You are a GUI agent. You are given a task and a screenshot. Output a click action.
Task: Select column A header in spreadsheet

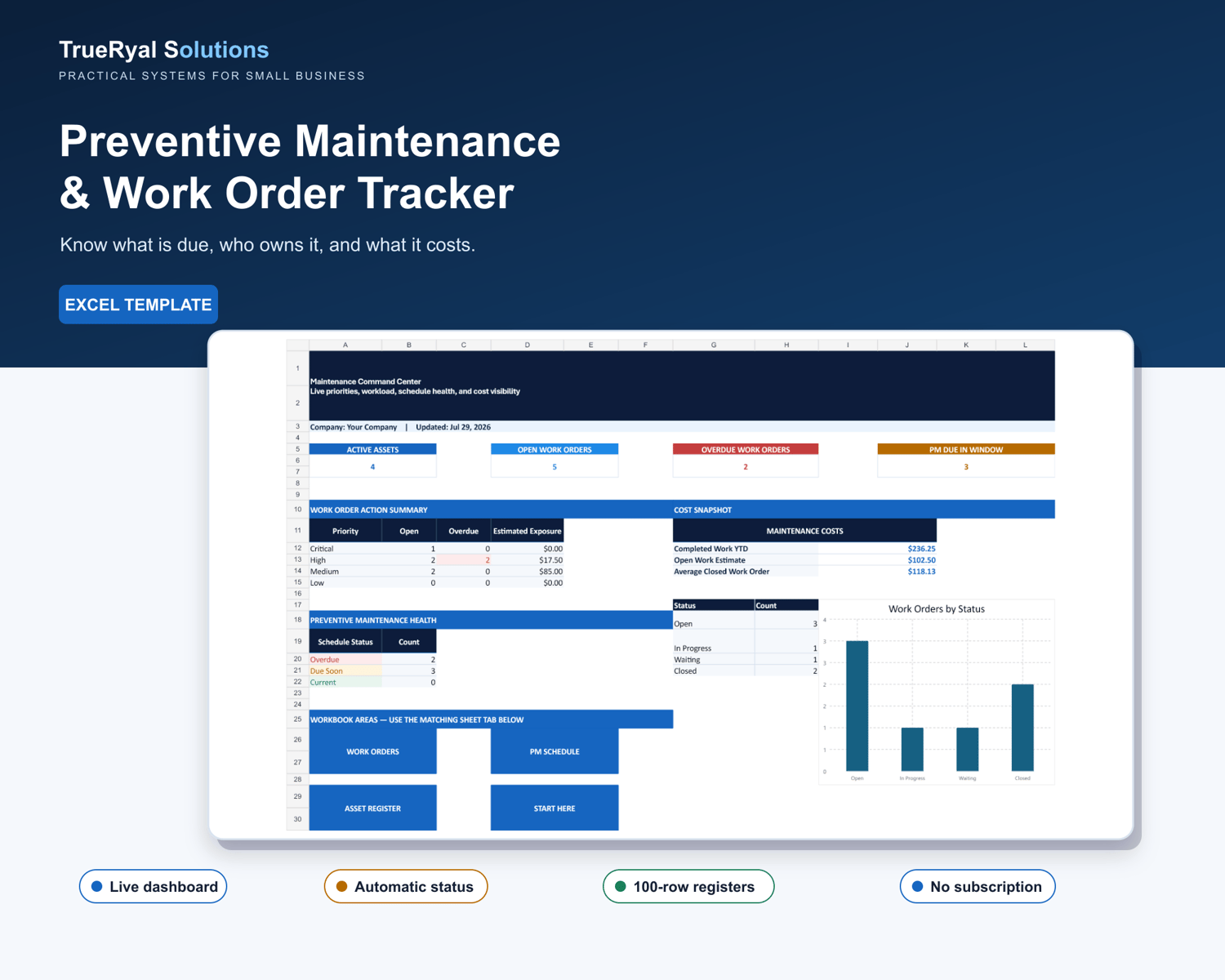click(345, 345)
